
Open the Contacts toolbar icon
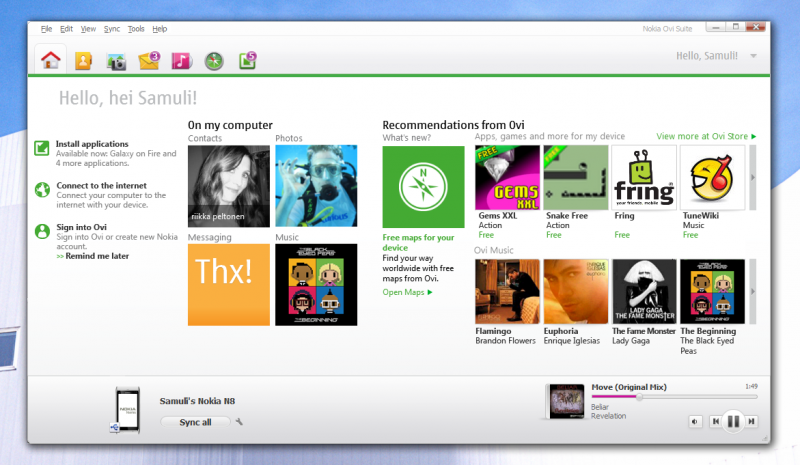click(83, 61)
